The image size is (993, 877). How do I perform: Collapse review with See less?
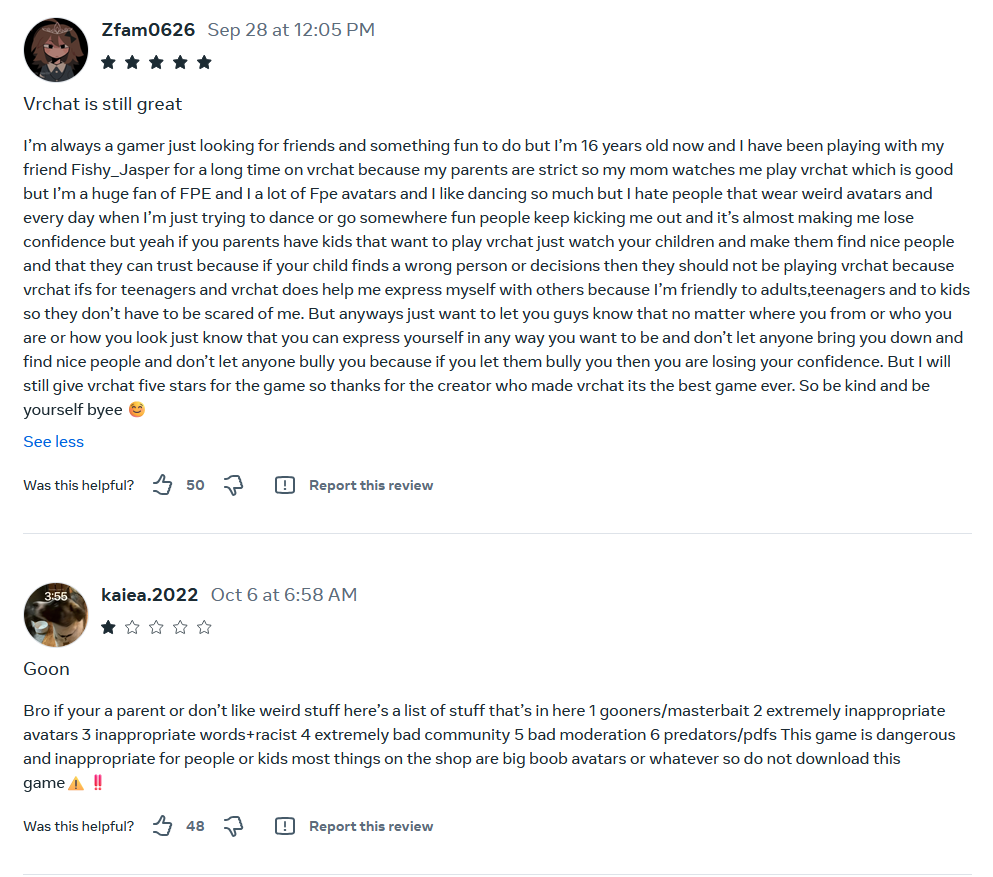[54, 441]
